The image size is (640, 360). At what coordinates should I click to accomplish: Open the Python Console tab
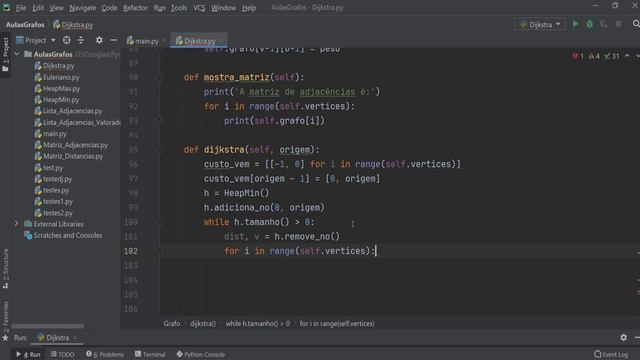(x=200, y=354)
